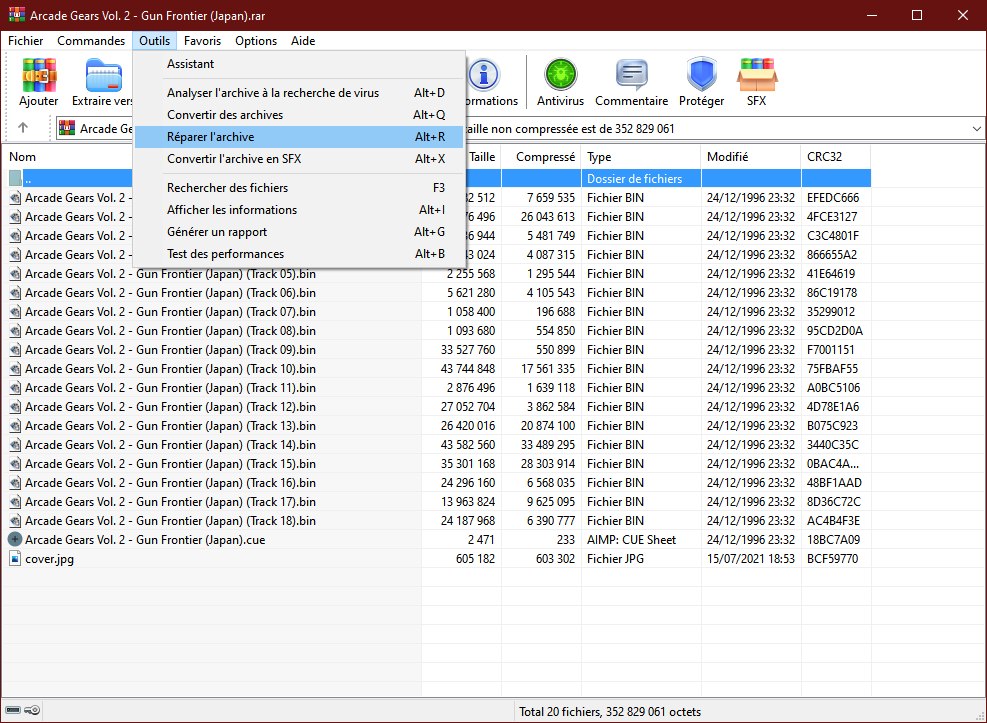Select Gun Frontier (Japan) (Track 16).bin

click(171, 483)
